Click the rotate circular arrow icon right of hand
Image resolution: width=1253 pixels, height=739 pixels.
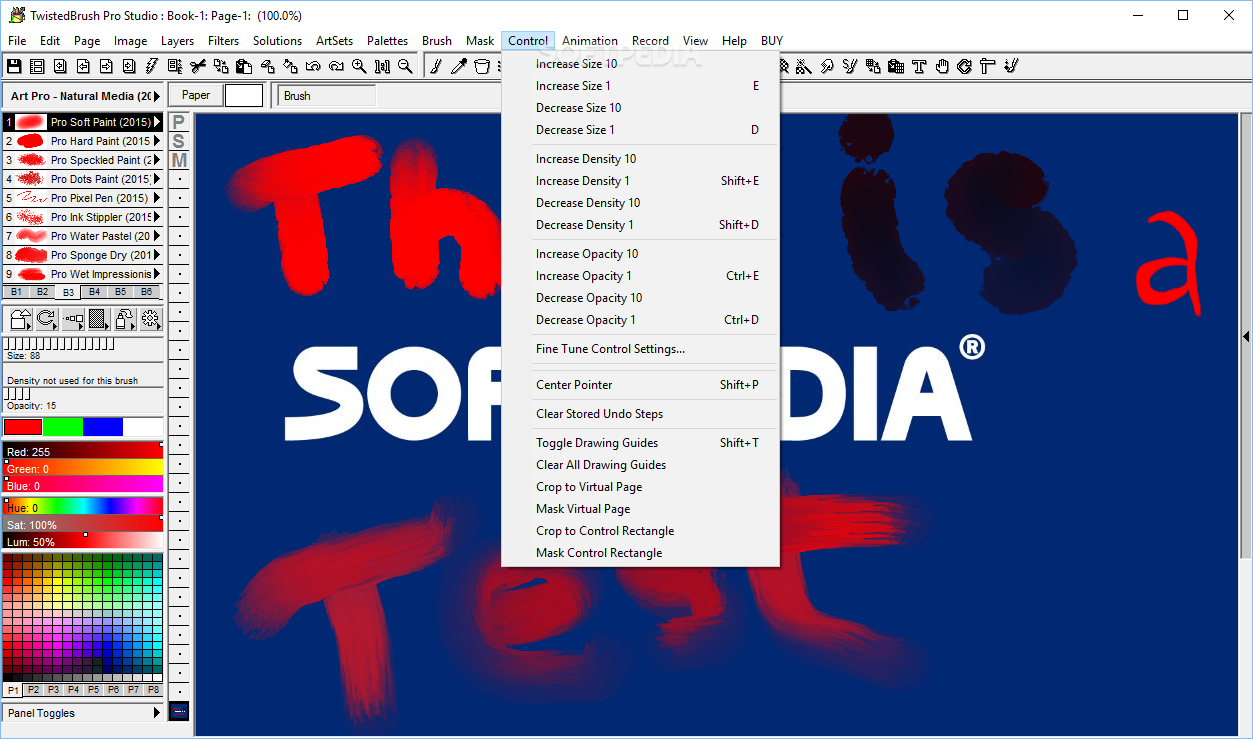coord(964,66)
